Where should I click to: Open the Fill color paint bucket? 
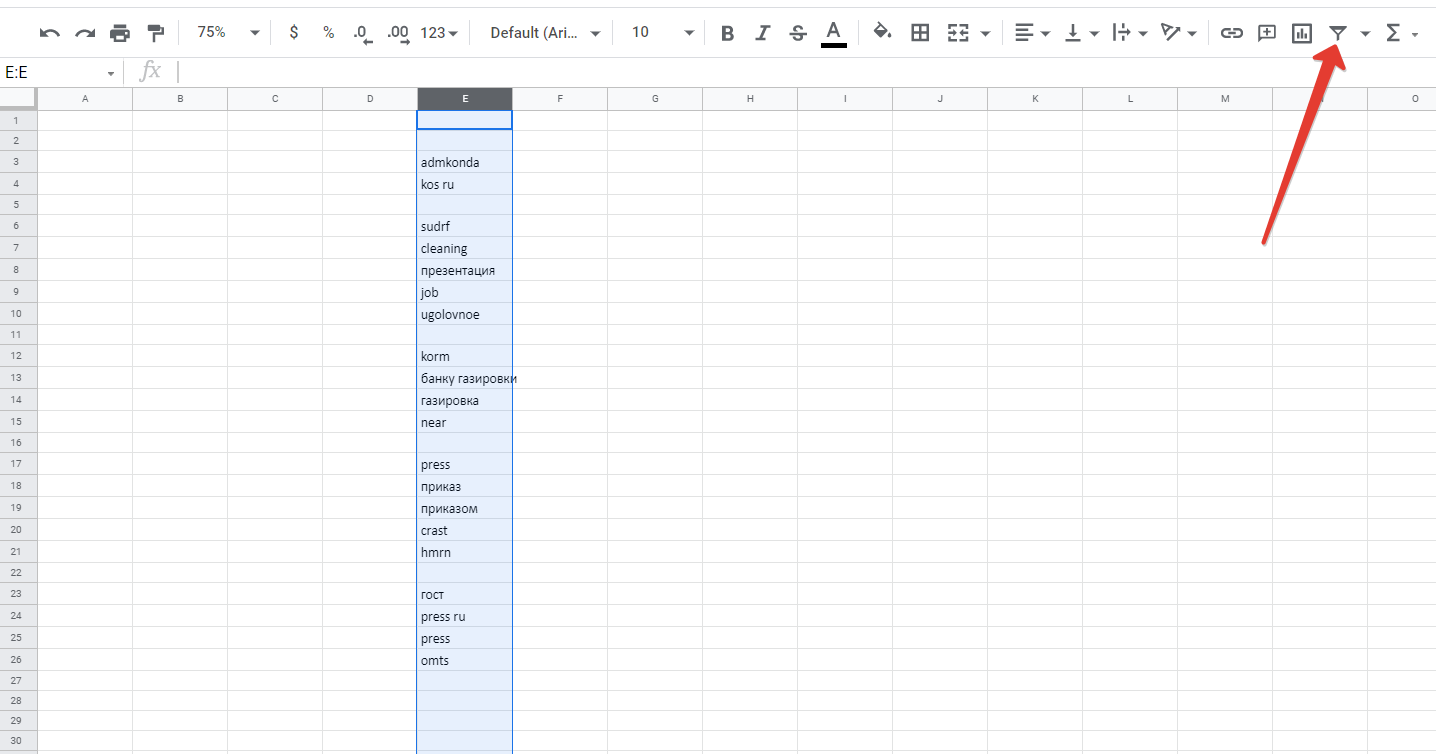pyautogui.click(x=882, y=33)
